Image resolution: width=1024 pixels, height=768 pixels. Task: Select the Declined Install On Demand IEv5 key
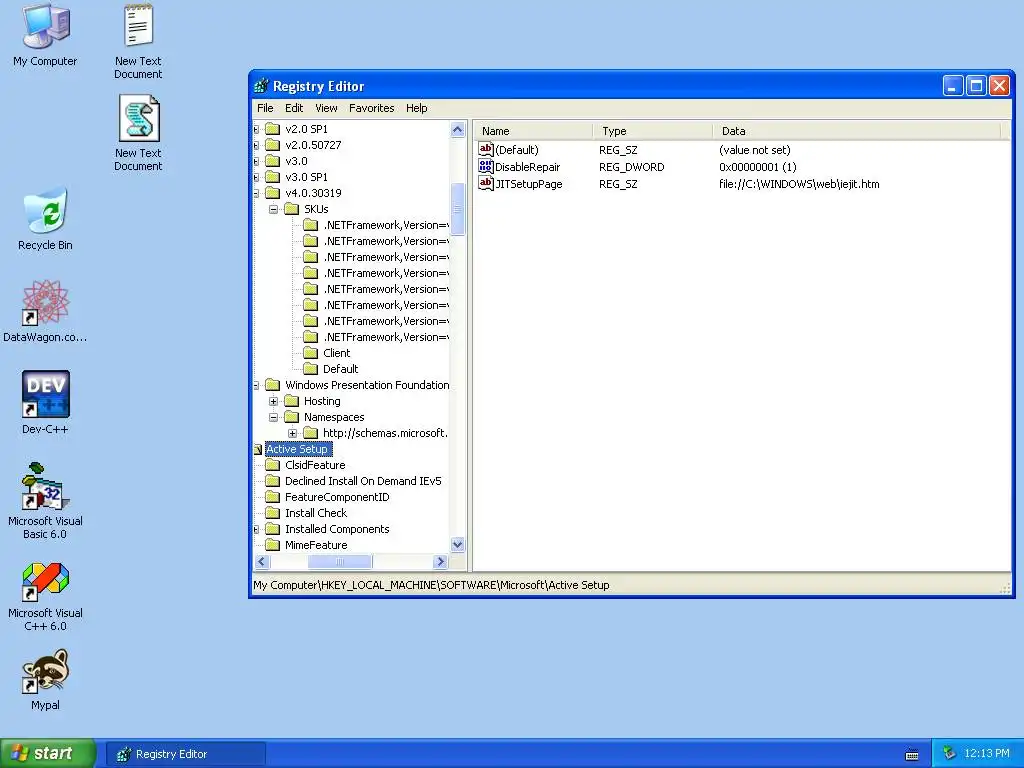tap(363, 481)
